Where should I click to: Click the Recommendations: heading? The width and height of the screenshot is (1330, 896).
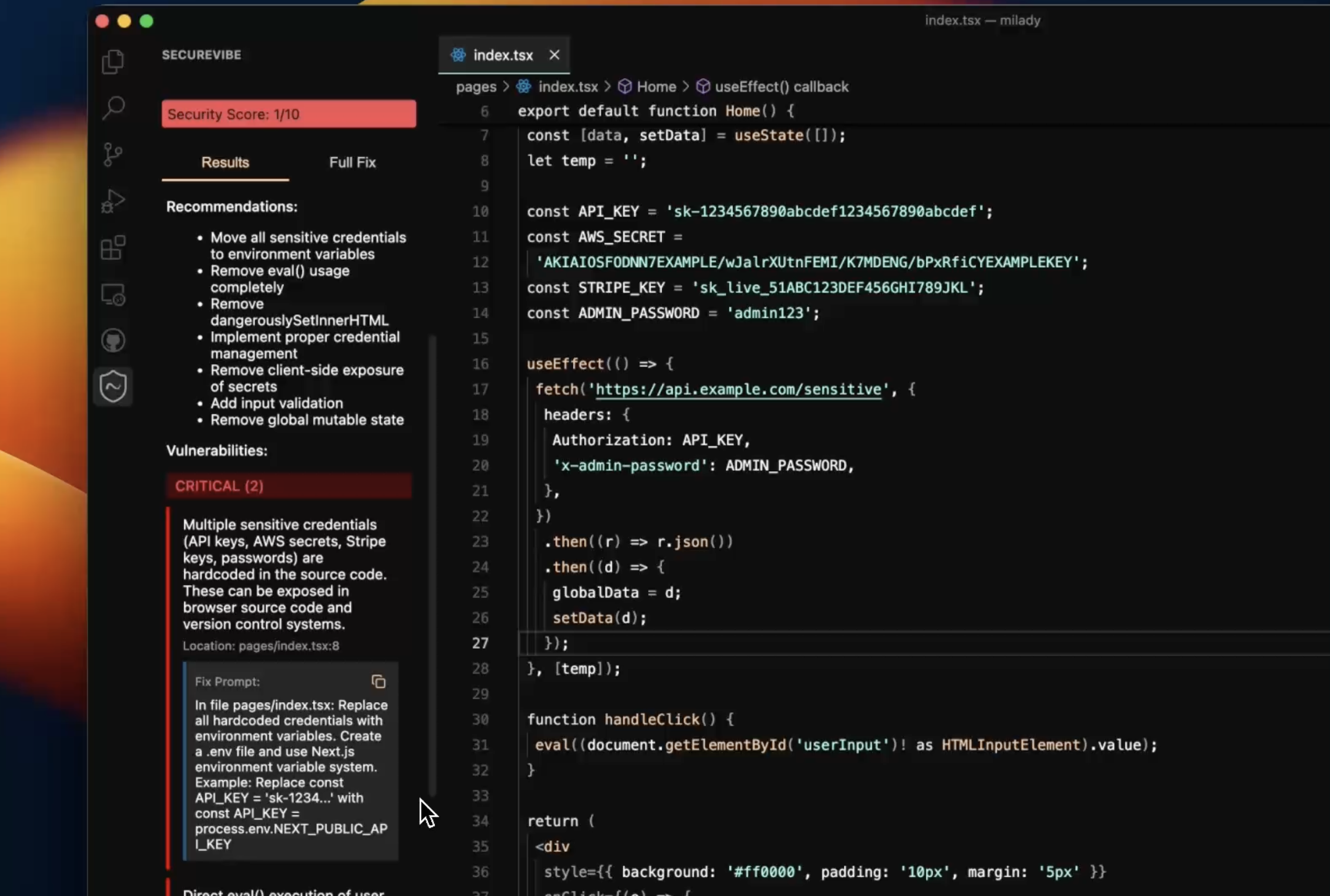pyautogui.click(x=232, y=206)
